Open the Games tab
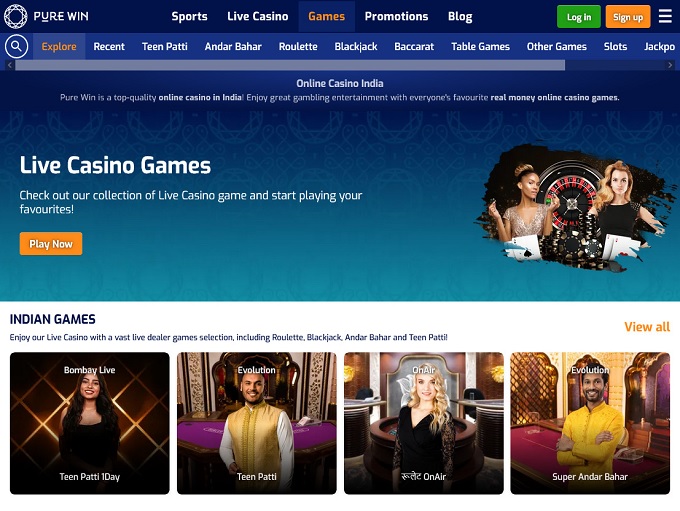Screen dimensions: 680x511 (x=327, y=16)
